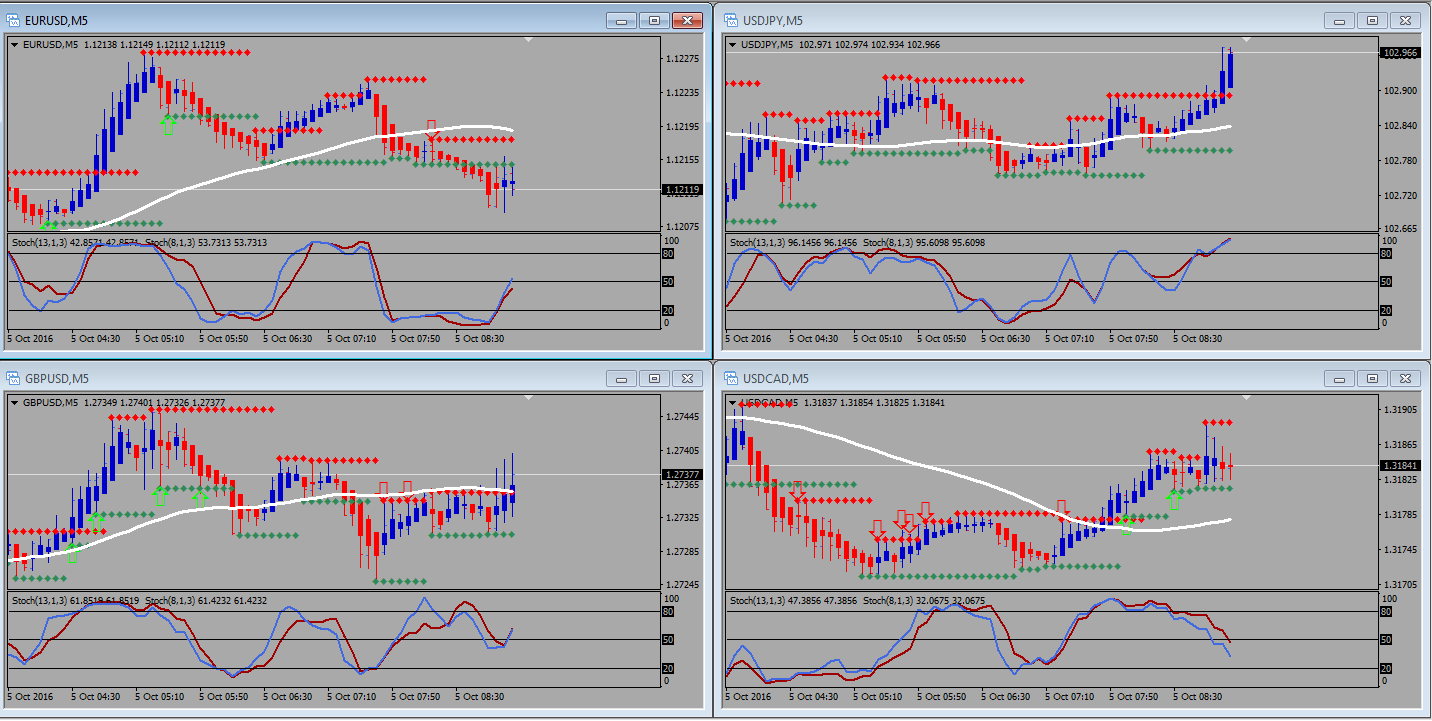Screen dimensions: 1432x721
Task: Maximize the EURUSD,M5 chart window
Action: pos(655,20)
